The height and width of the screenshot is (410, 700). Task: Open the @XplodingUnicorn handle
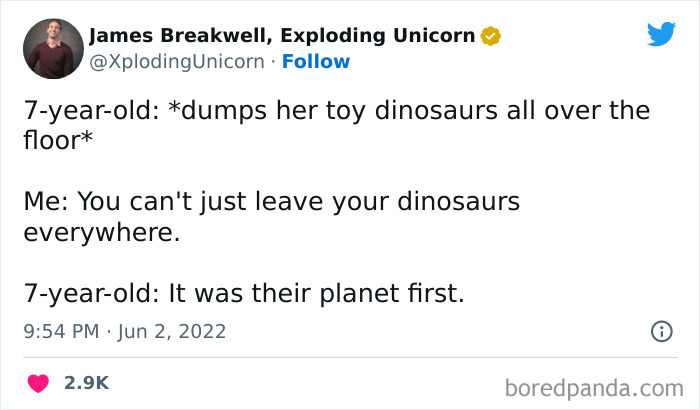pyautogui.click(x=174, y=62)
